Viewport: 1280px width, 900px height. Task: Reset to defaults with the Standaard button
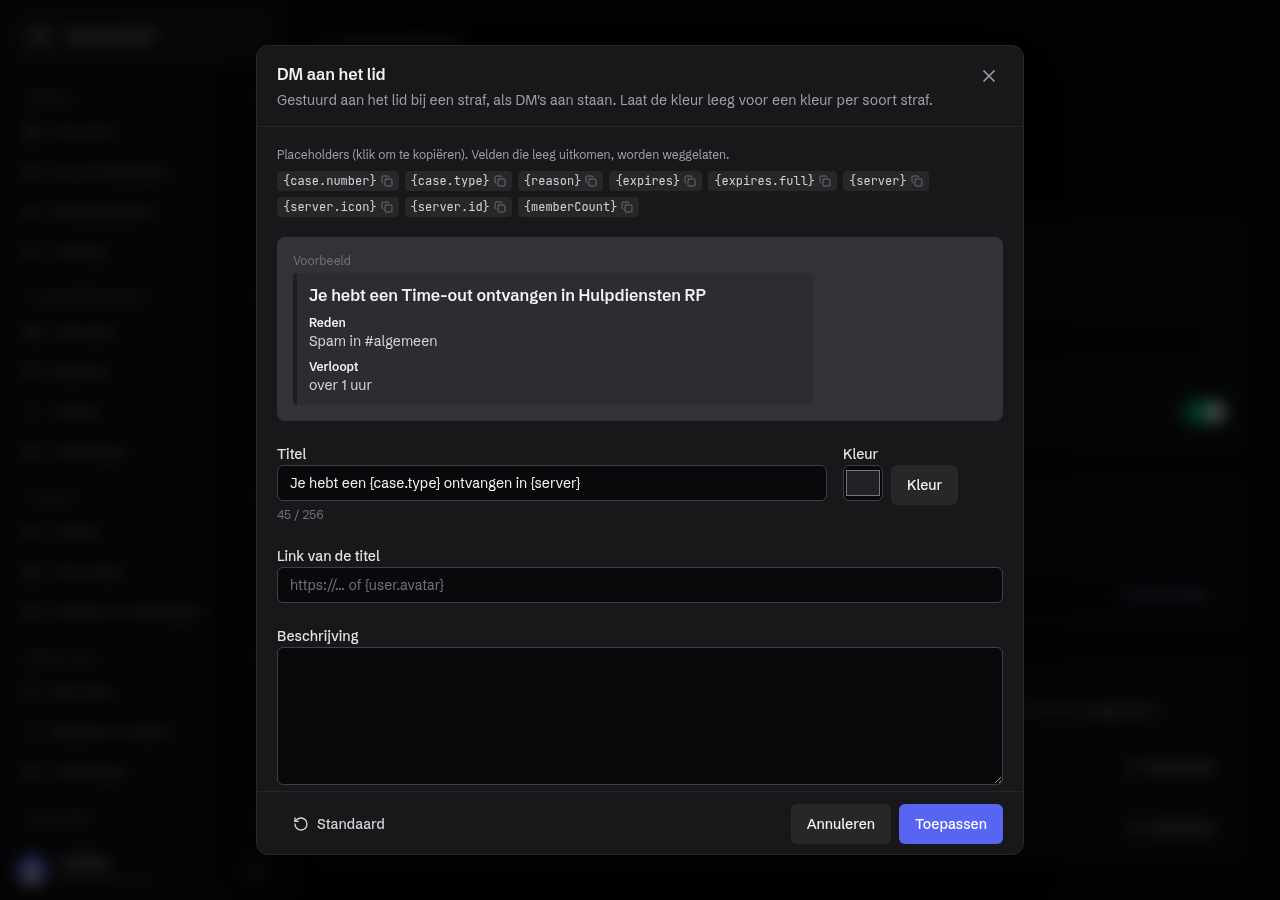(x=339, y=824)
